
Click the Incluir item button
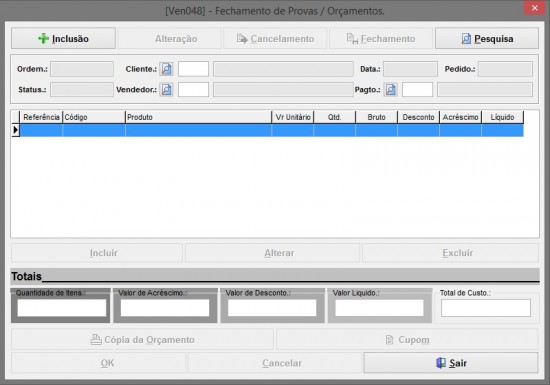click(97, 253)
